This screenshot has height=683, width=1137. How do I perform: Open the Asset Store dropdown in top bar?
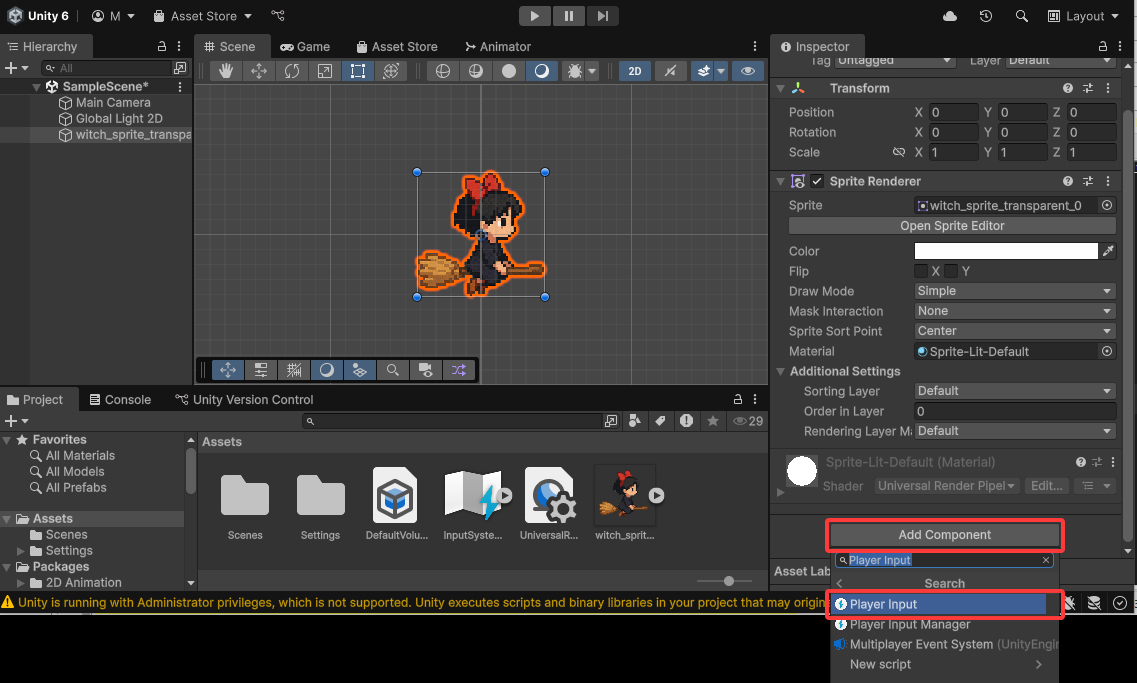coord(202,16)
